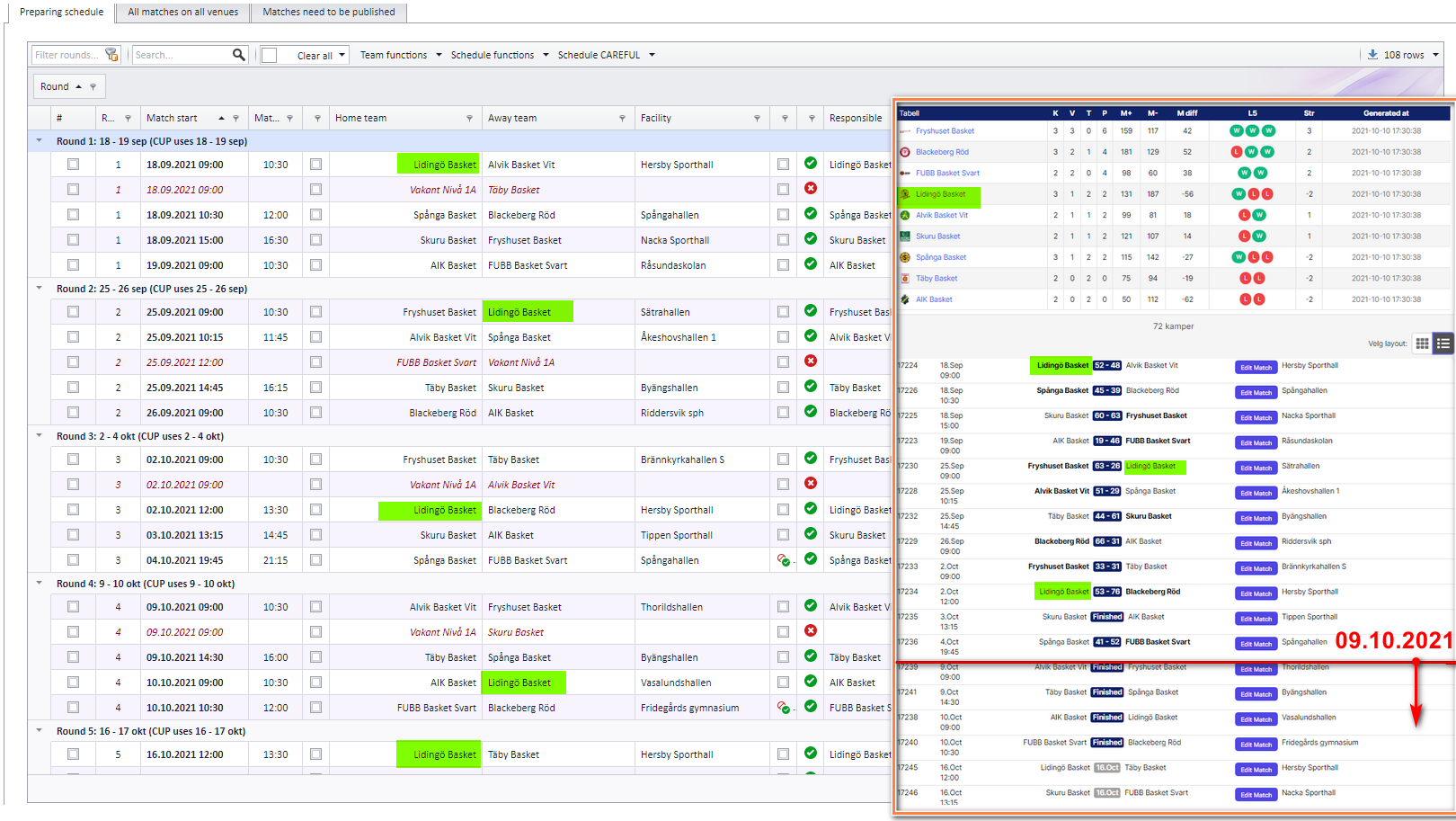Click Edit Match for Spånga vs Blackeberg Röd
Viewport: 1456px width, 821px height.
pyautogui.click(x=1256, y=393)
